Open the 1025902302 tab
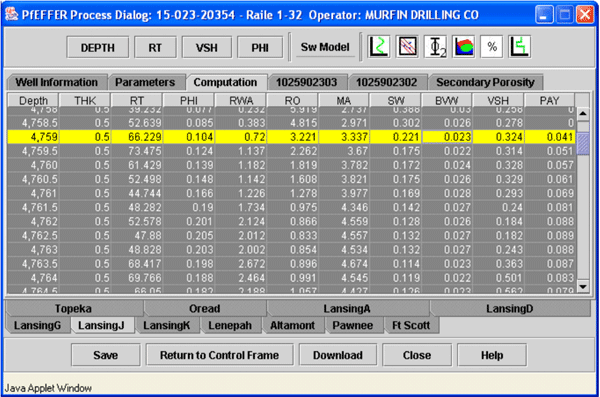The height and width of the screenshot is (397, 600). pos(386,82)
